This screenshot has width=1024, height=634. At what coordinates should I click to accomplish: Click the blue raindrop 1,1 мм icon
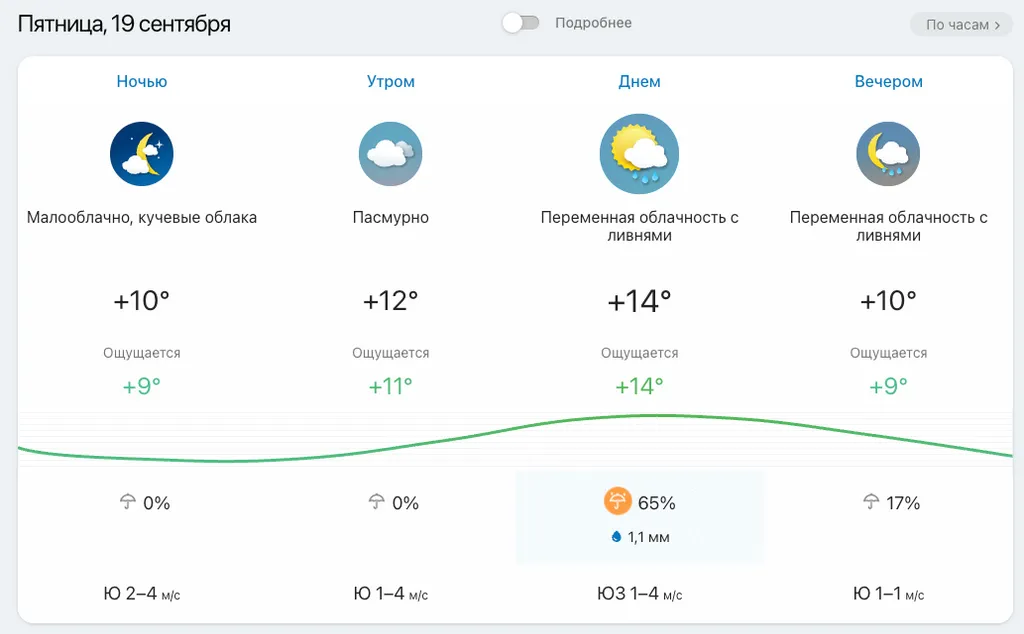pos(616,537)
